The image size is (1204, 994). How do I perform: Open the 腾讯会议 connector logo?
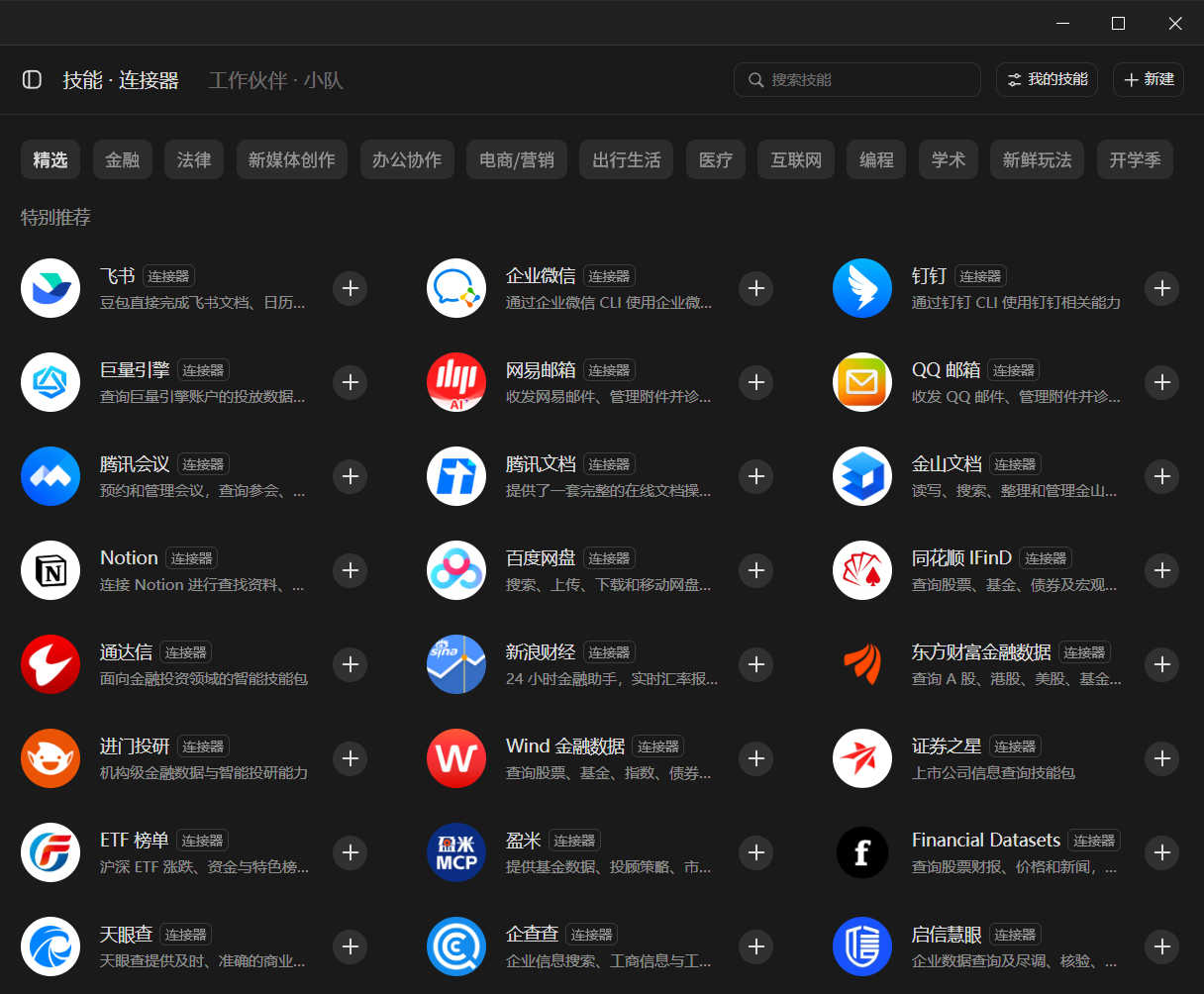click(x=50, y=476)
